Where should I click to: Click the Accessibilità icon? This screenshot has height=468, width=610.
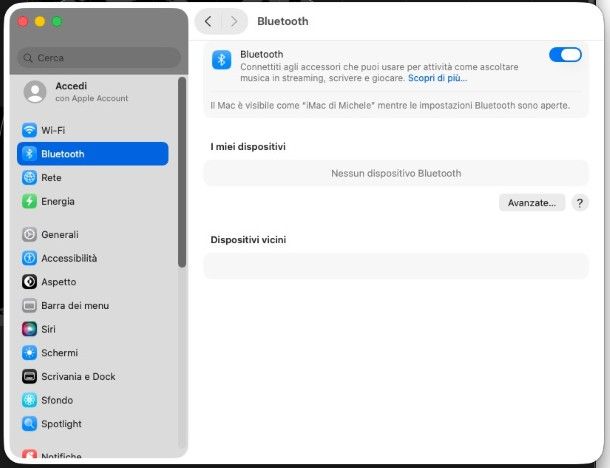(x=29, y=258)
